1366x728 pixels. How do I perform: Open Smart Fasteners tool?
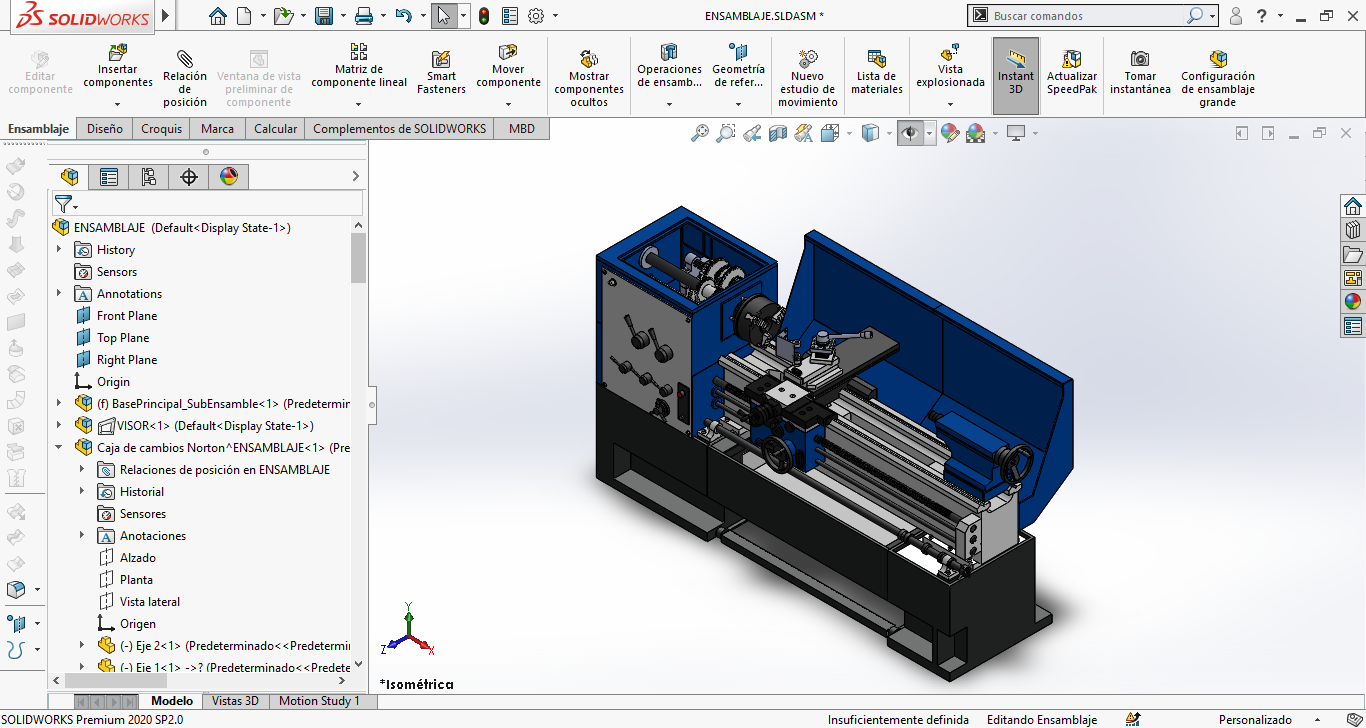[x=441, y=73]
